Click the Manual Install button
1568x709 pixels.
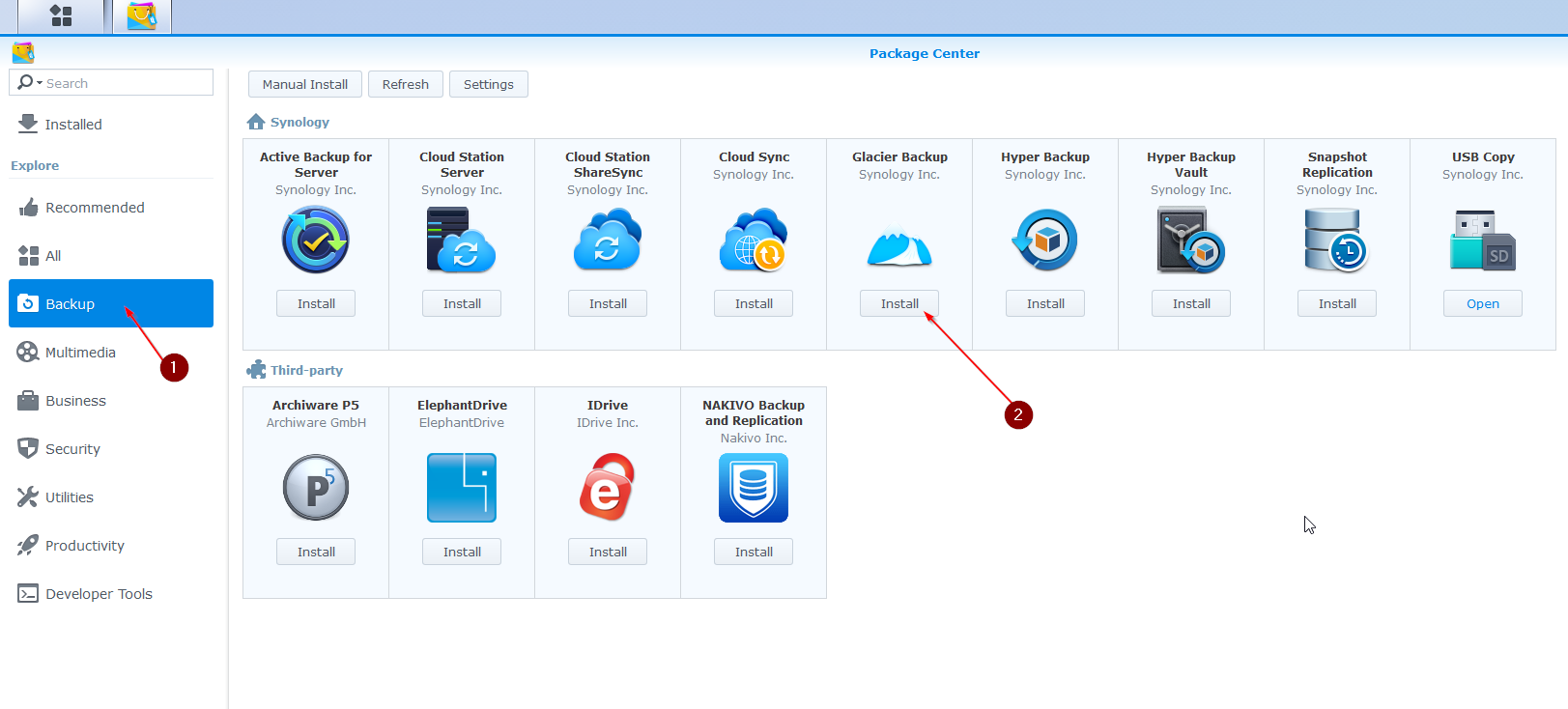coord(305,84)
